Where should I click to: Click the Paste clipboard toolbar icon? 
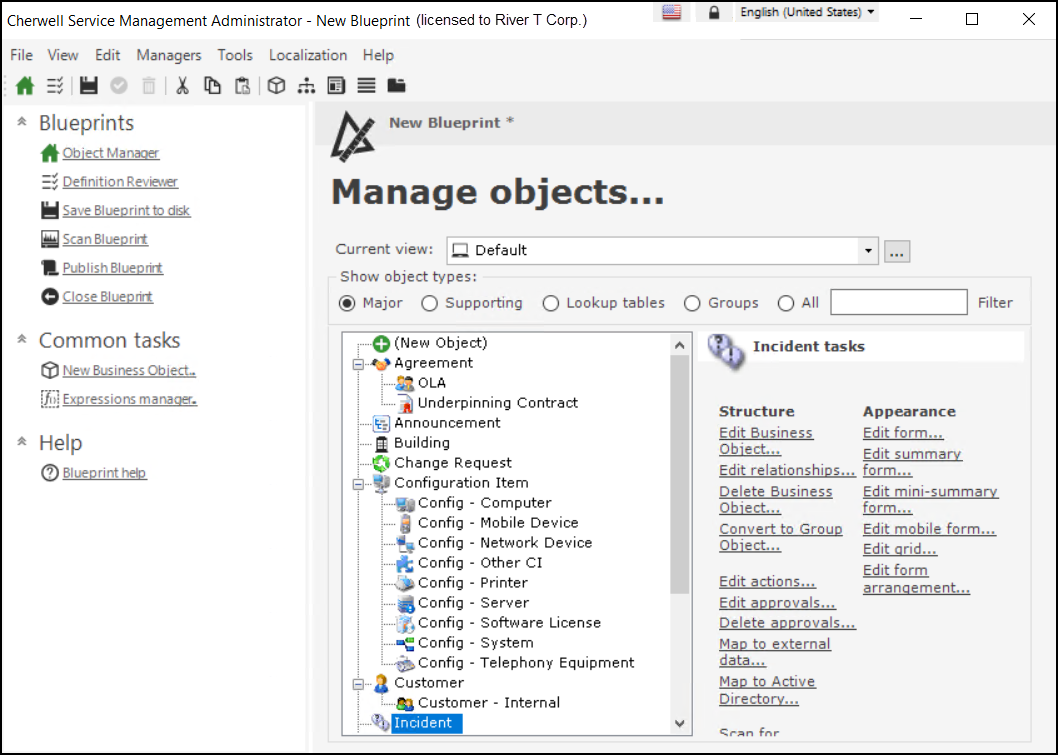[242, 86]
